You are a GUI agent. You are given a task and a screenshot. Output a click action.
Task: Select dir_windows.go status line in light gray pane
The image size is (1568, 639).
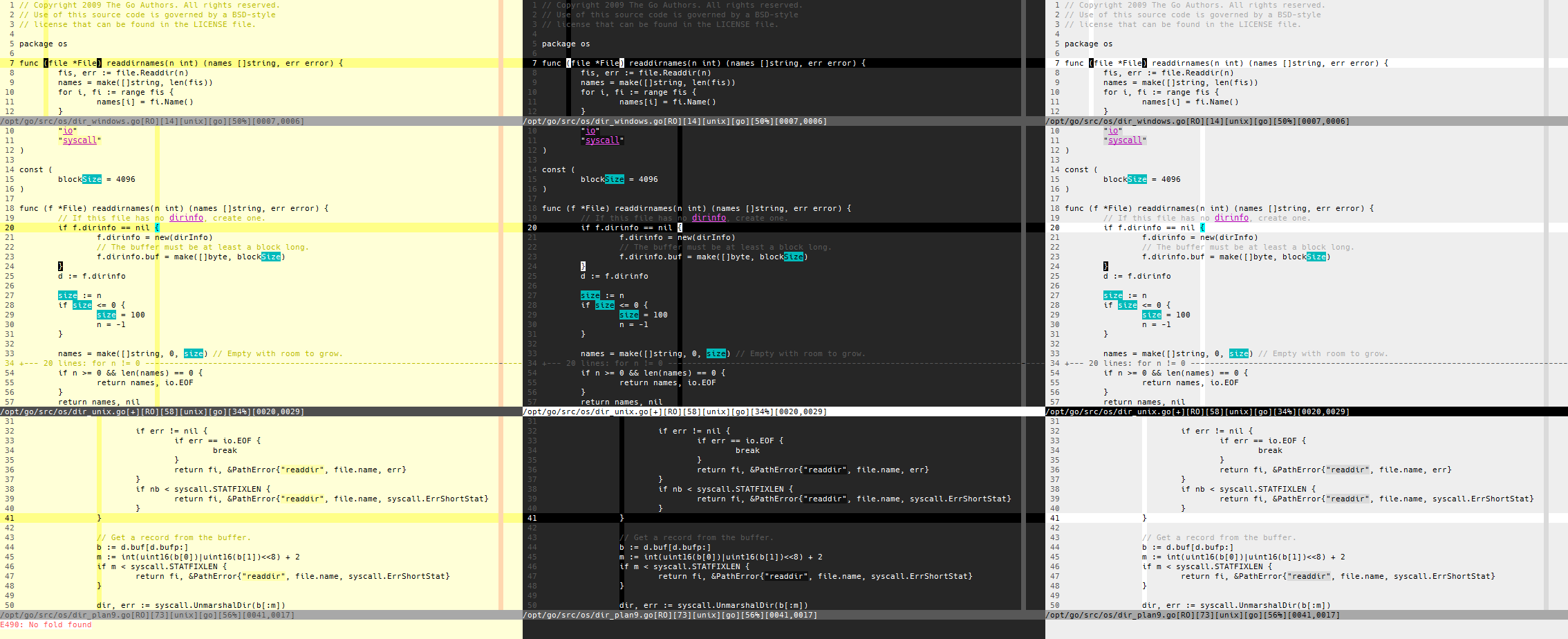coord(1307,121)
